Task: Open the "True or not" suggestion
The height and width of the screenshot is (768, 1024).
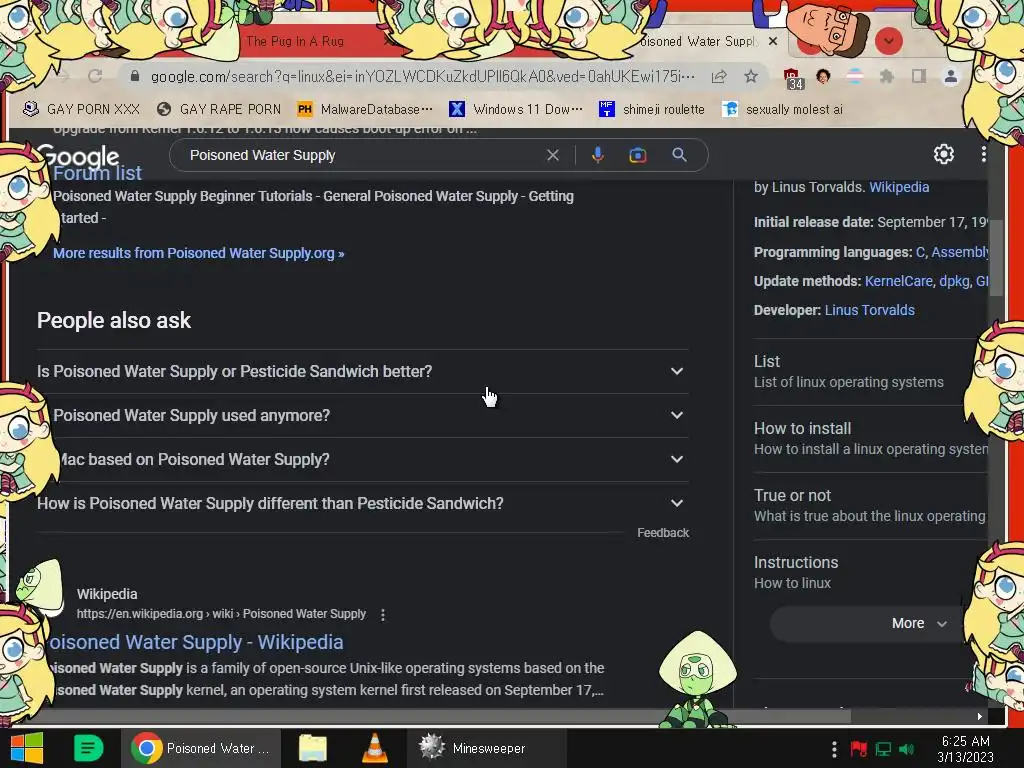Action: (x=871, y=506)
